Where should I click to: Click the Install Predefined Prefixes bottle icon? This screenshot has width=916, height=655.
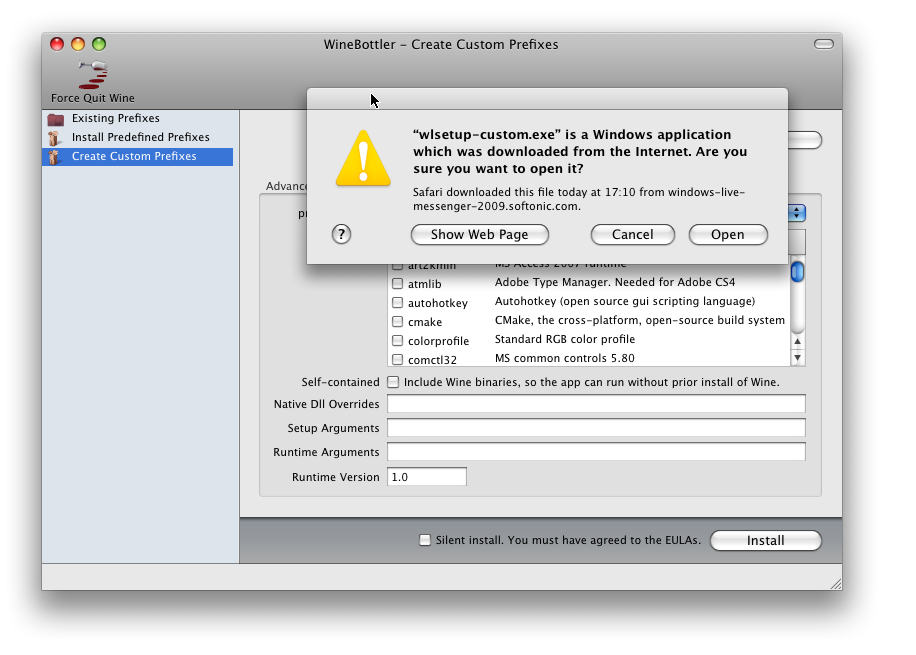click(x=54, y=138)
